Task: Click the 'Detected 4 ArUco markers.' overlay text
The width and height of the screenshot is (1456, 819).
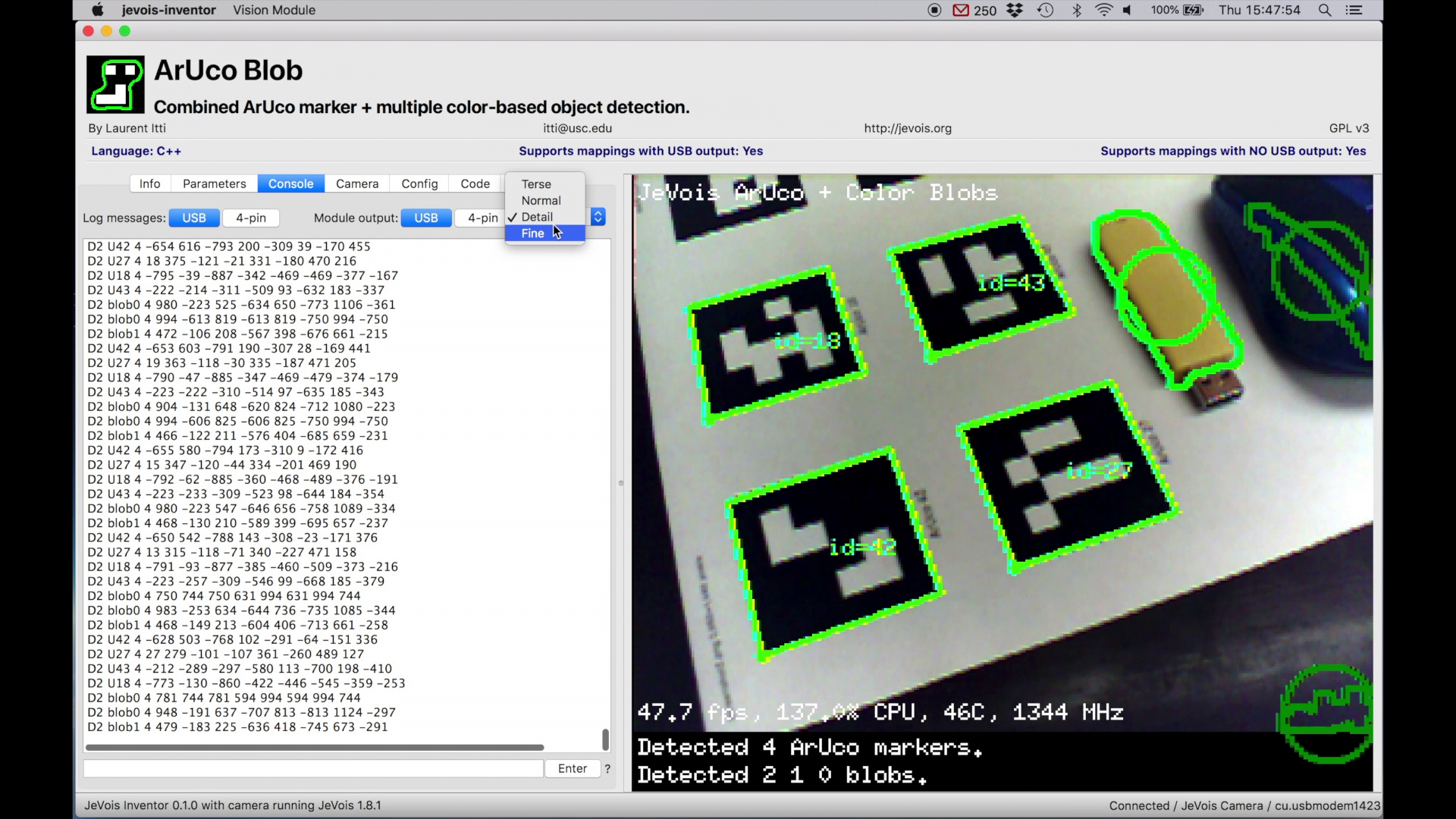Action: point(810,748)
